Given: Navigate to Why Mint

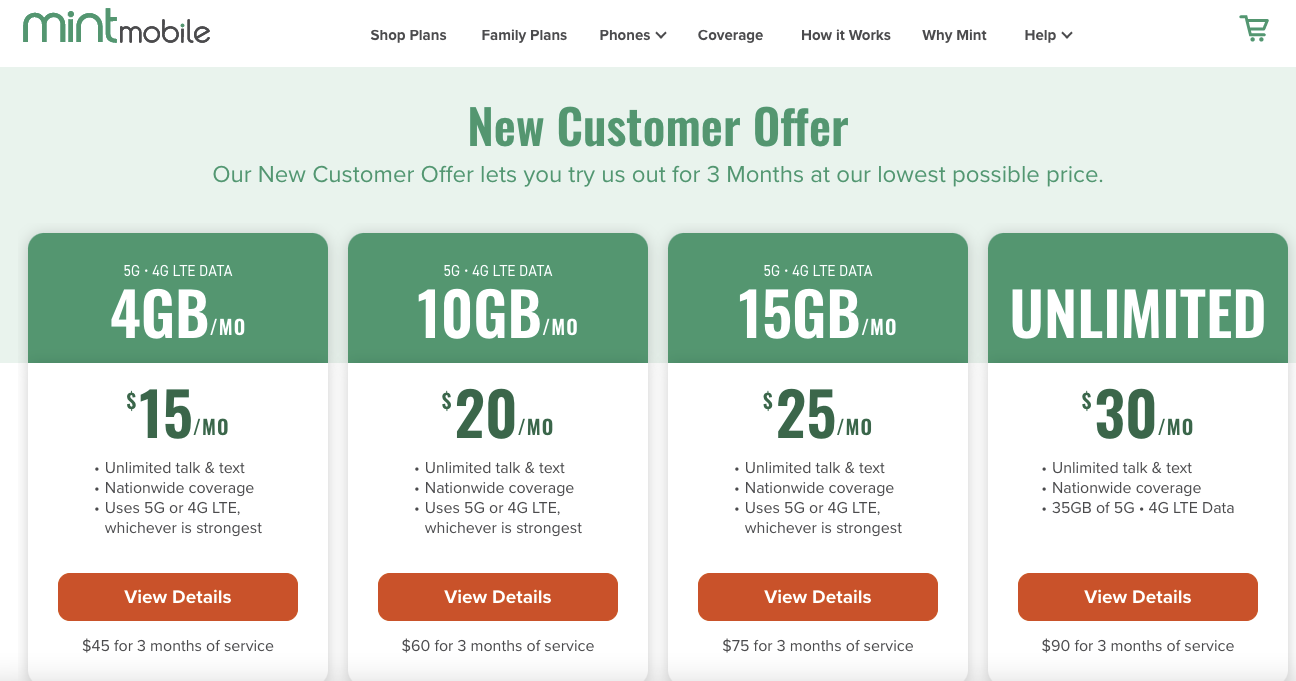Looking at the screenshot, I should 954,35.
